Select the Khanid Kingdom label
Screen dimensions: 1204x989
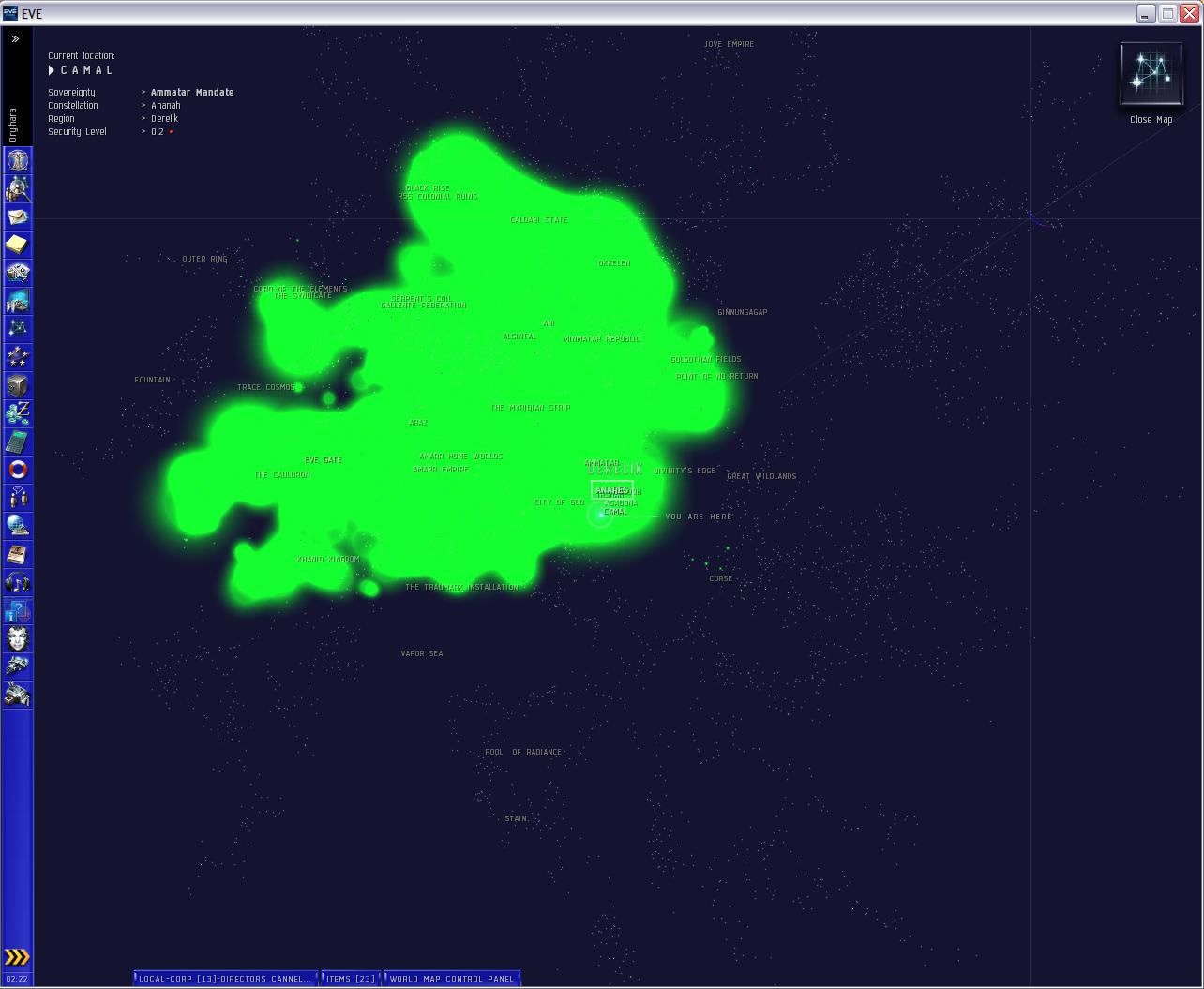click(328, 559)
